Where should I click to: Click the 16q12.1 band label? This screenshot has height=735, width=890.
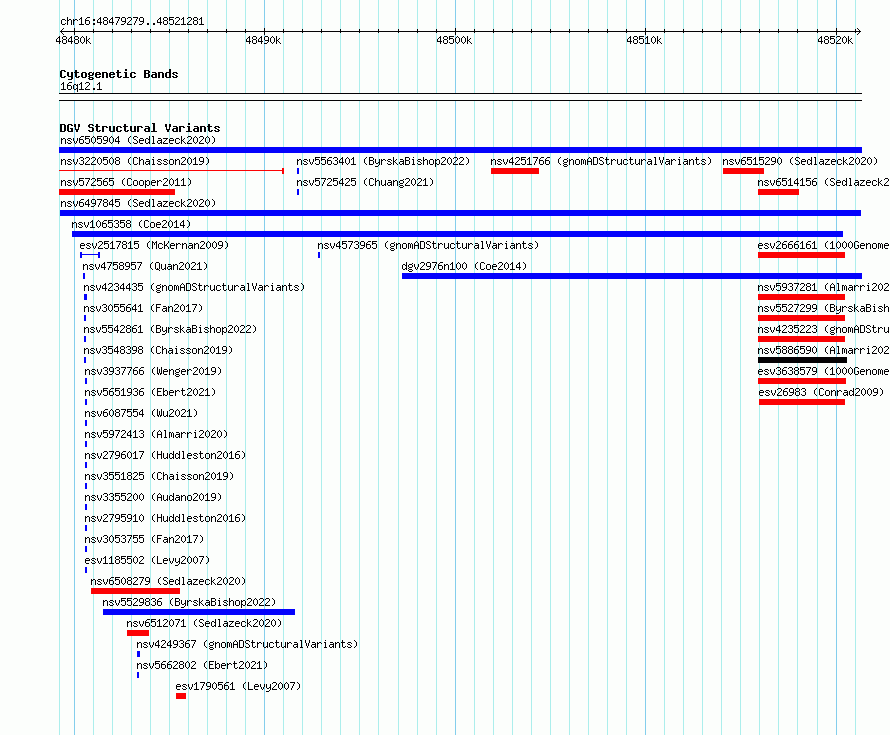click(81, 86)
